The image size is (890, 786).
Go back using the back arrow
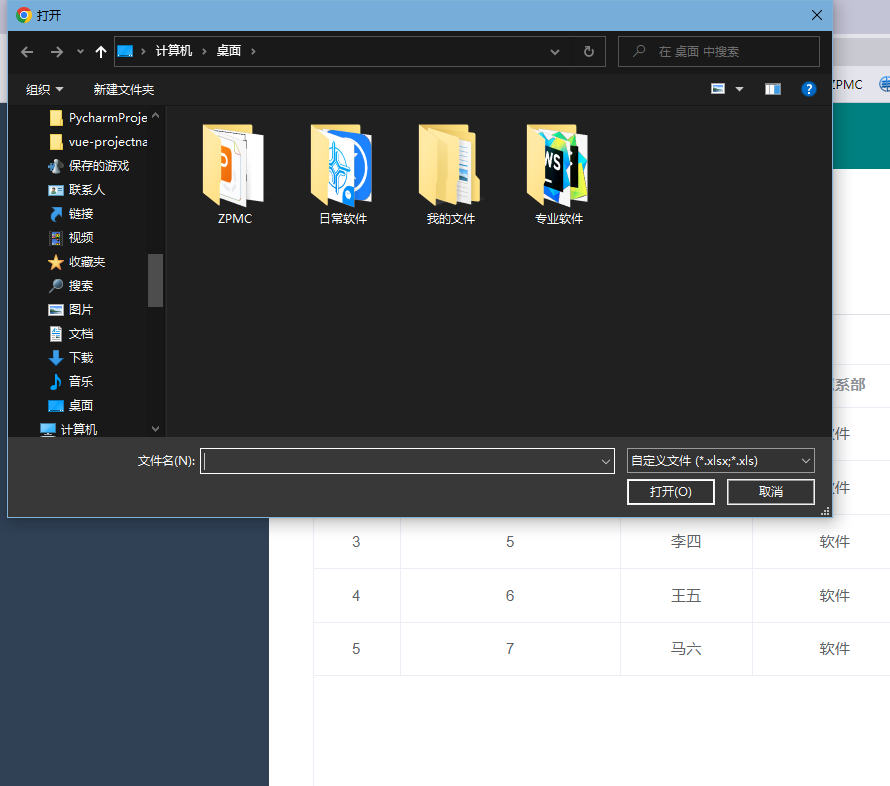[27, 52]
